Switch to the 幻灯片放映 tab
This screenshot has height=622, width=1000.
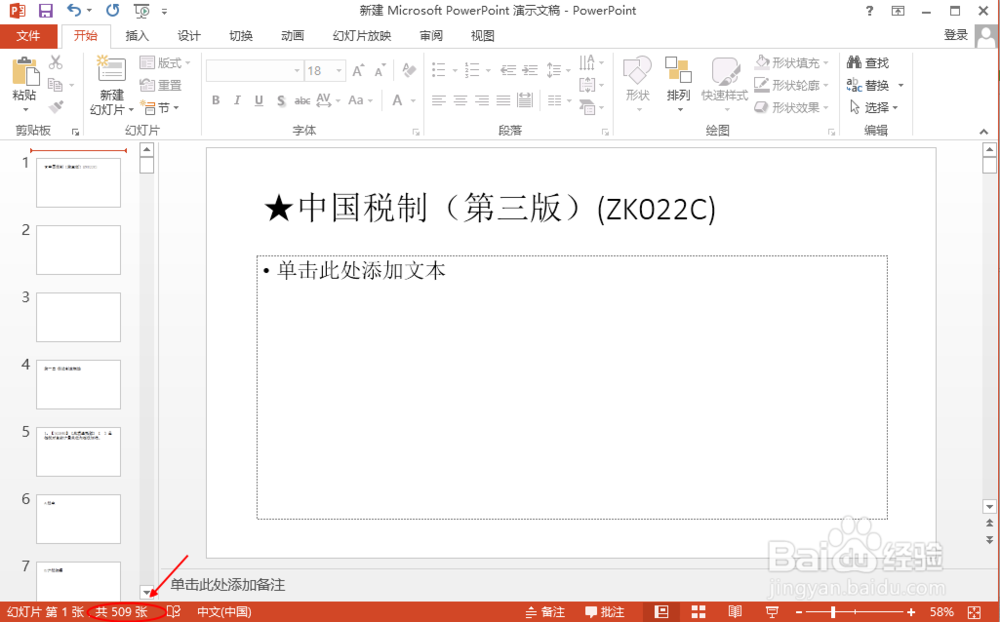[x=362, y=36]
